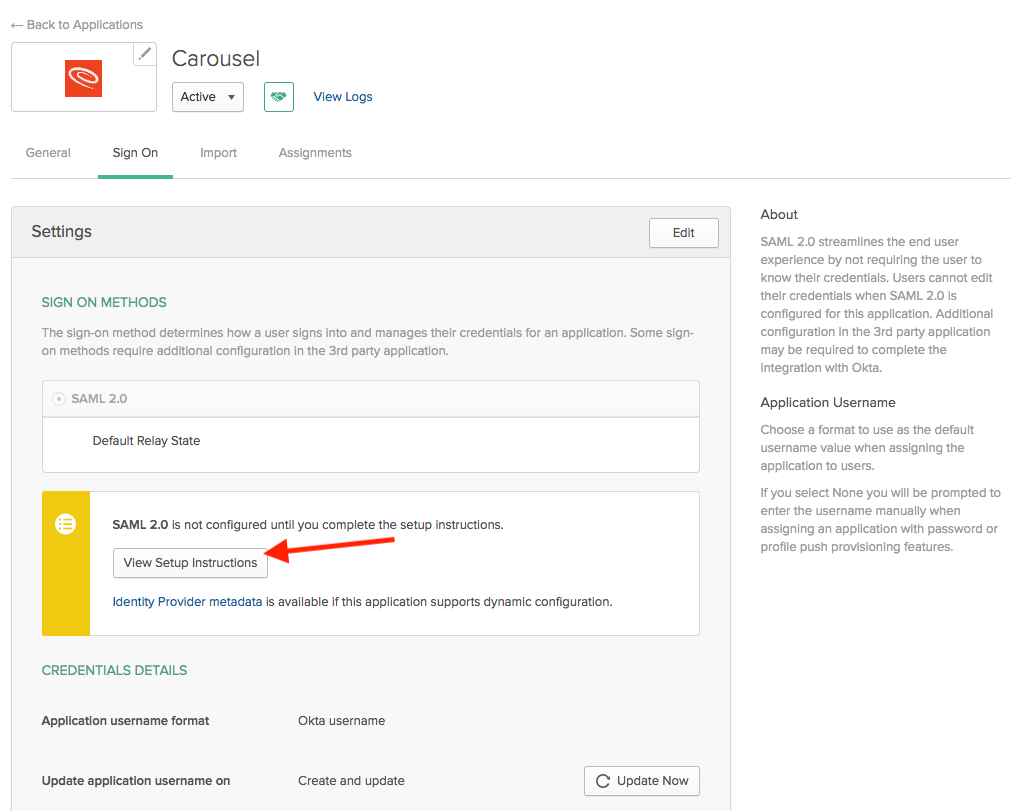Click the Okta username value
Image resolution: width=1026 pixels, height=811 pixels.
click(342, 721)
